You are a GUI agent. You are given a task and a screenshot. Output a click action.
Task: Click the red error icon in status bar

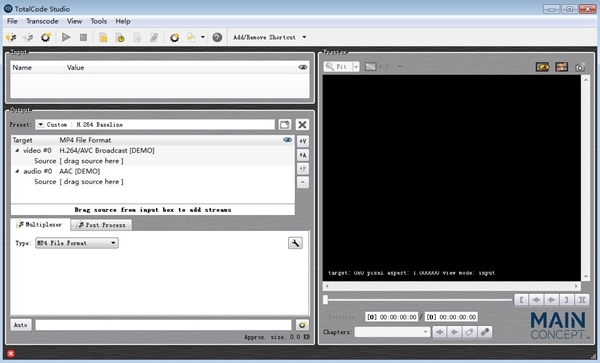coord(11,353)
